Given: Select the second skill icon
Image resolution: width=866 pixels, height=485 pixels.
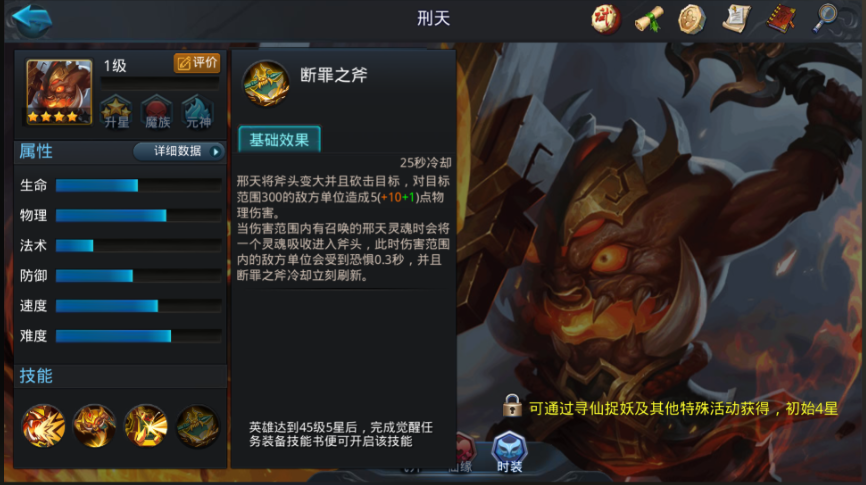Looking at the screenshot, I should pos(94,426).
